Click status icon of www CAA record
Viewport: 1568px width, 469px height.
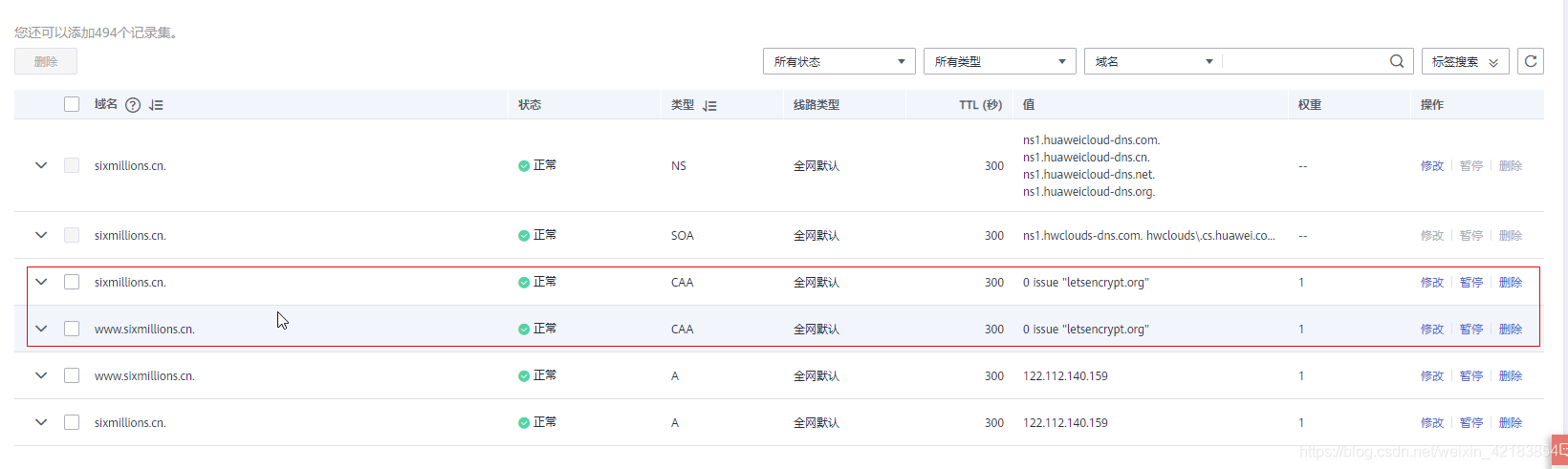click(x=524, y=330)
